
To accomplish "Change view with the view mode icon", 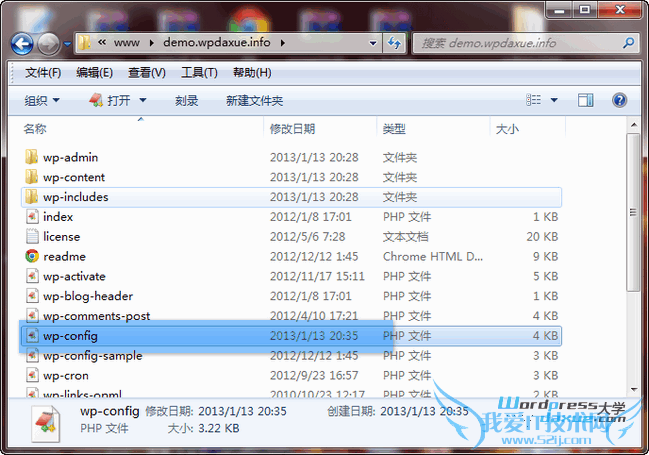I will 533,100.
